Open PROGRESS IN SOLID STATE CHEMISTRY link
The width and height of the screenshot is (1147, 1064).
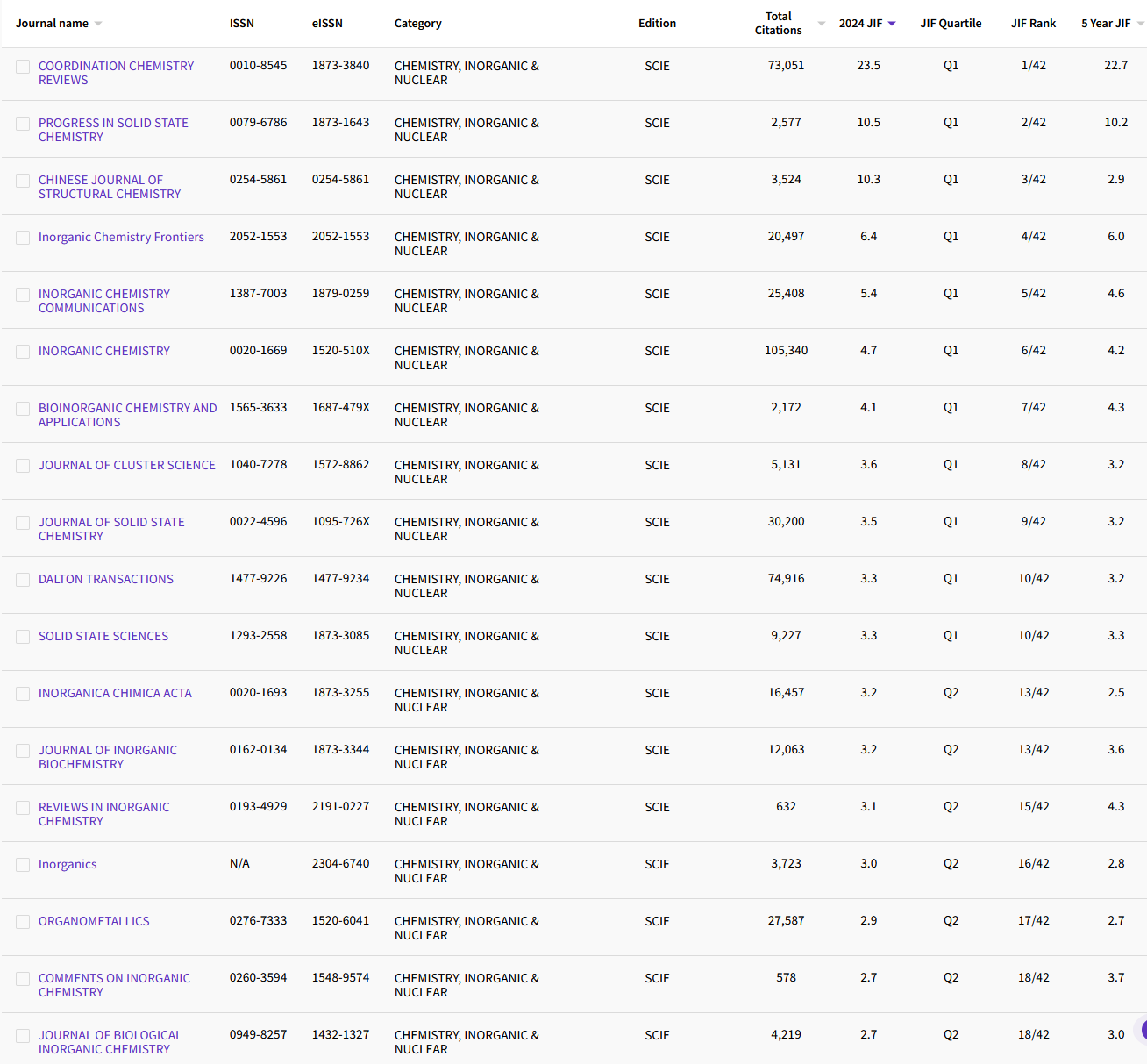click(113, 130)
